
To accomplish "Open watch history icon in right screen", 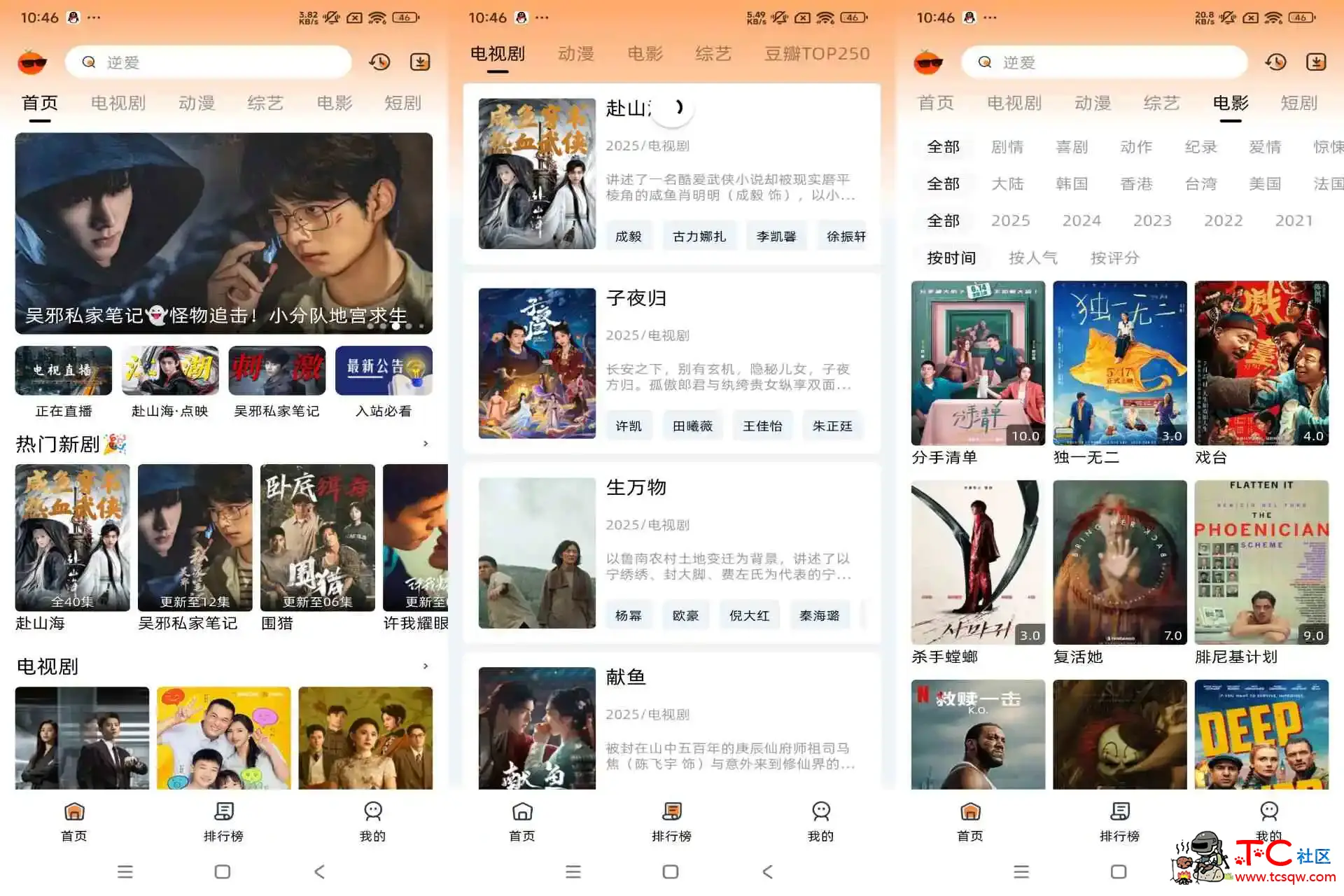I will pyautogui.click(x=1275, y=62).
